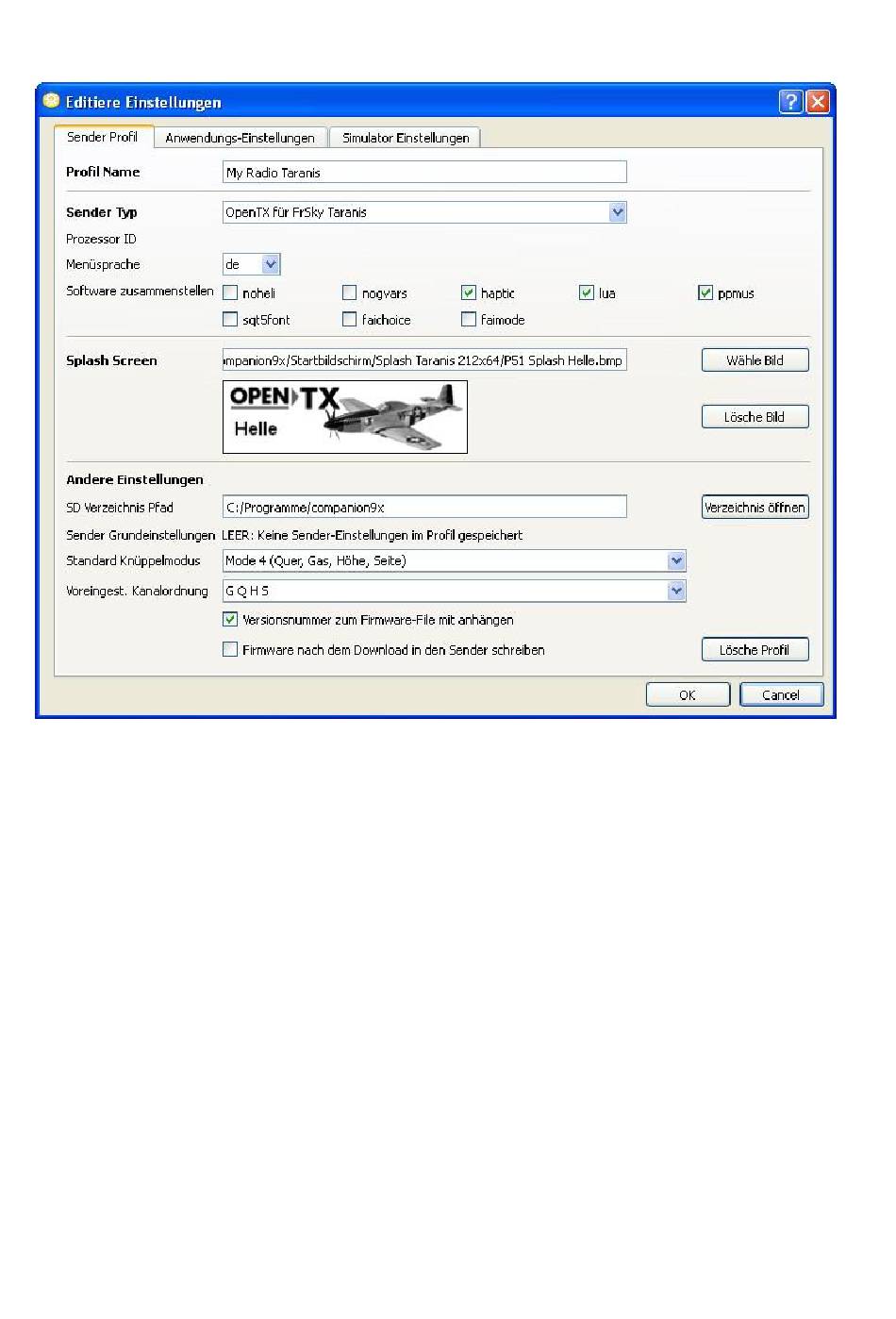Open the Simulator Einstellungen tab

[x=406, y=138]
